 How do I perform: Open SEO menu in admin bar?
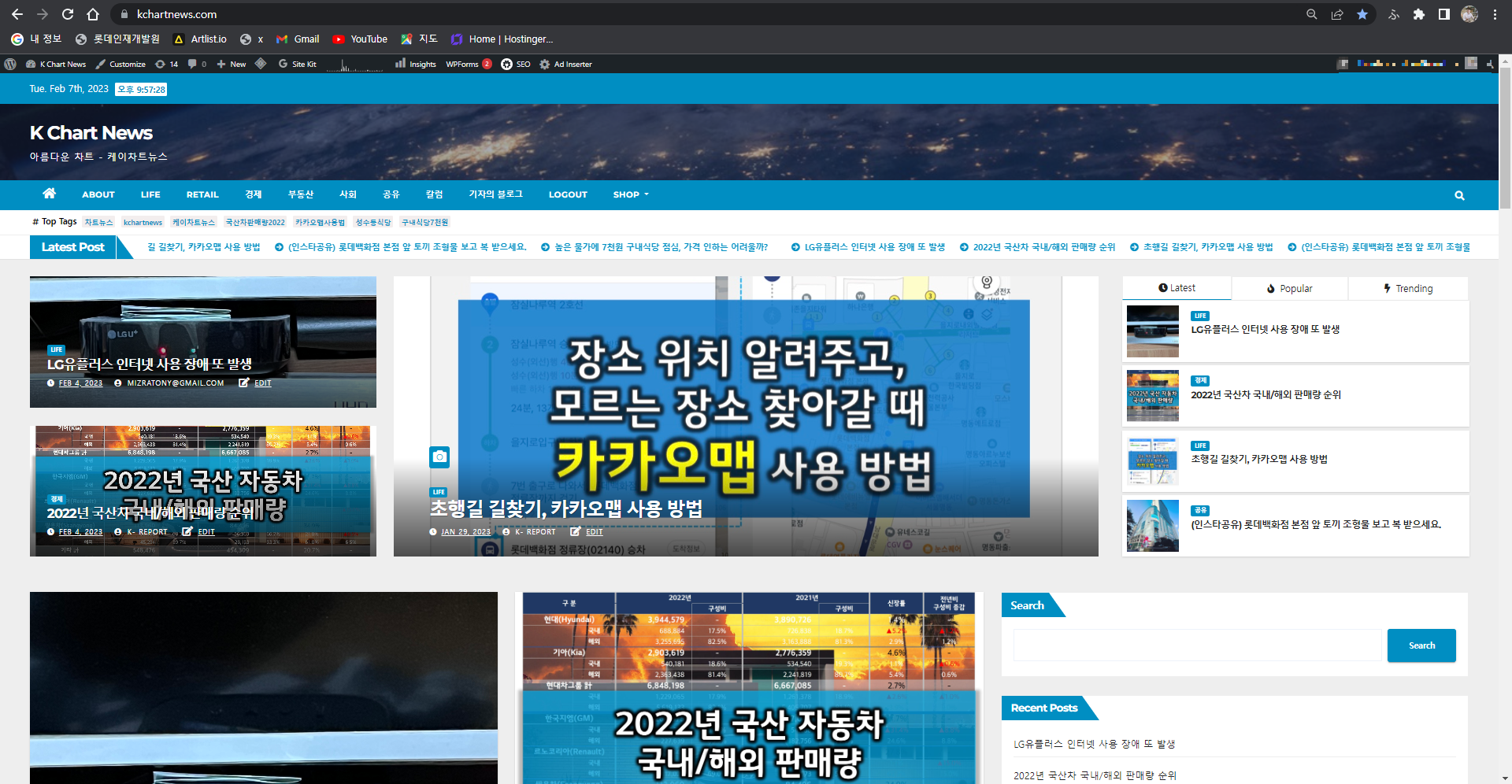click(x=516, y=64)
